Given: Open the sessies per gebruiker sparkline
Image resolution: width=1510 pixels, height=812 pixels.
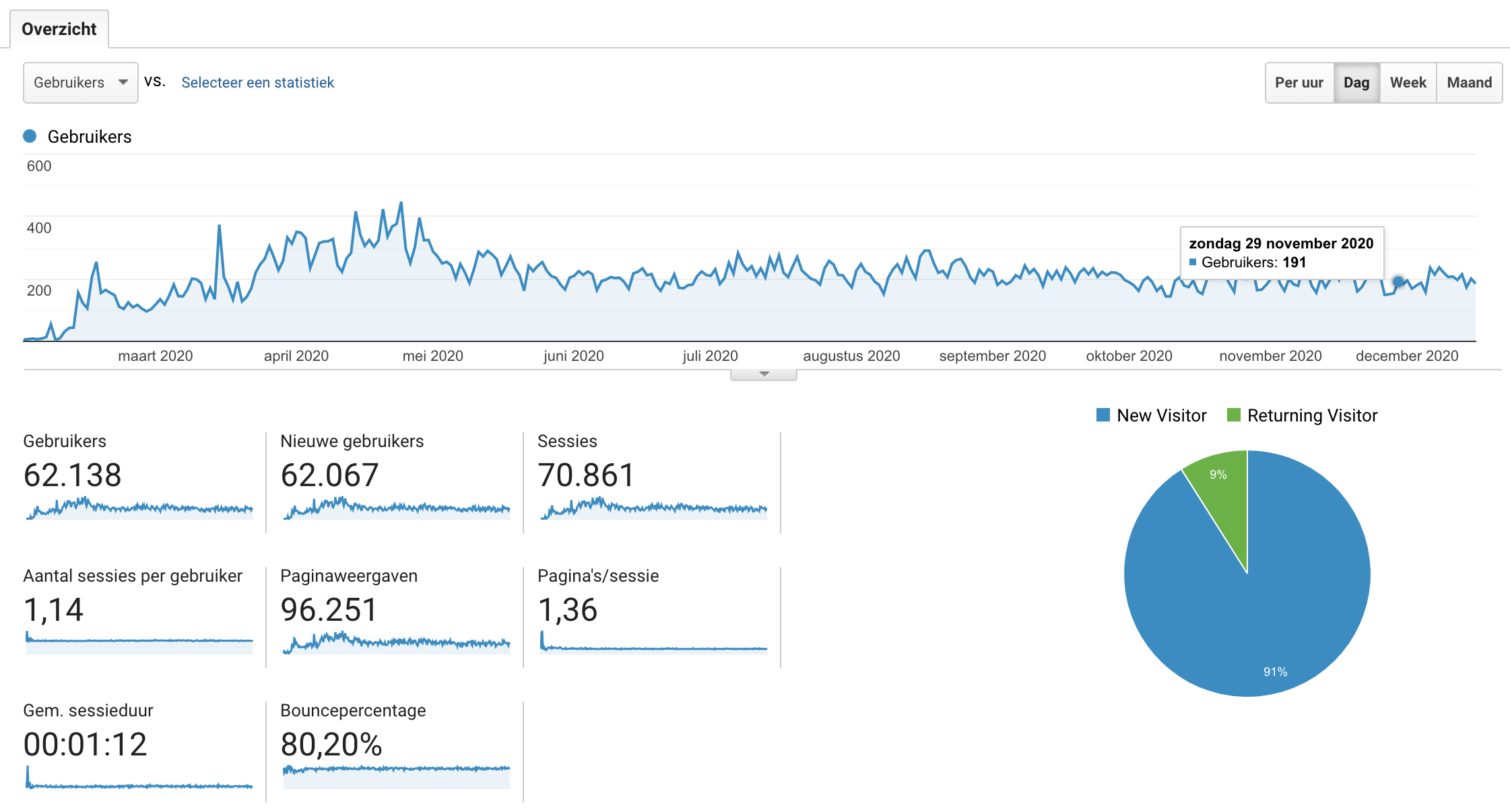Looking at the screenshot, I should (x=139, y=642).
